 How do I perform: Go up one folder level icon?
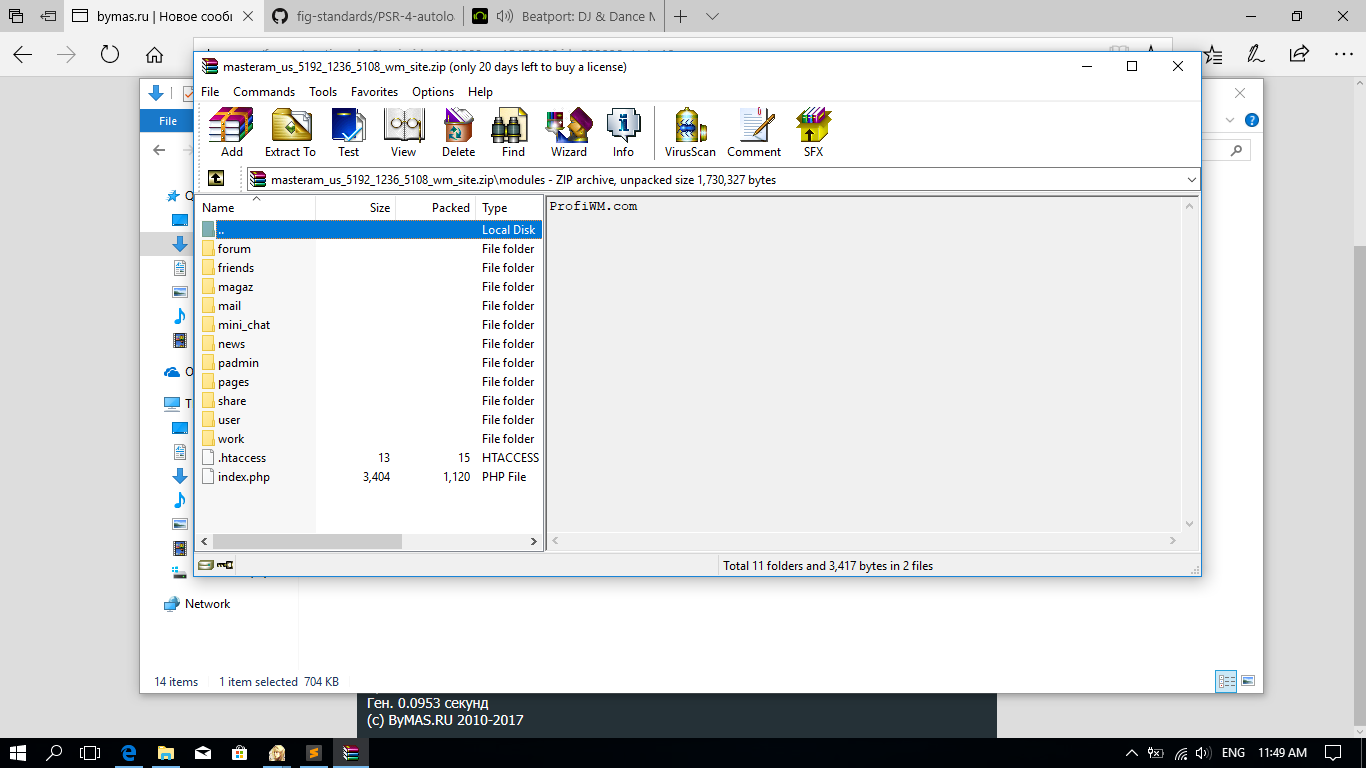216,179
